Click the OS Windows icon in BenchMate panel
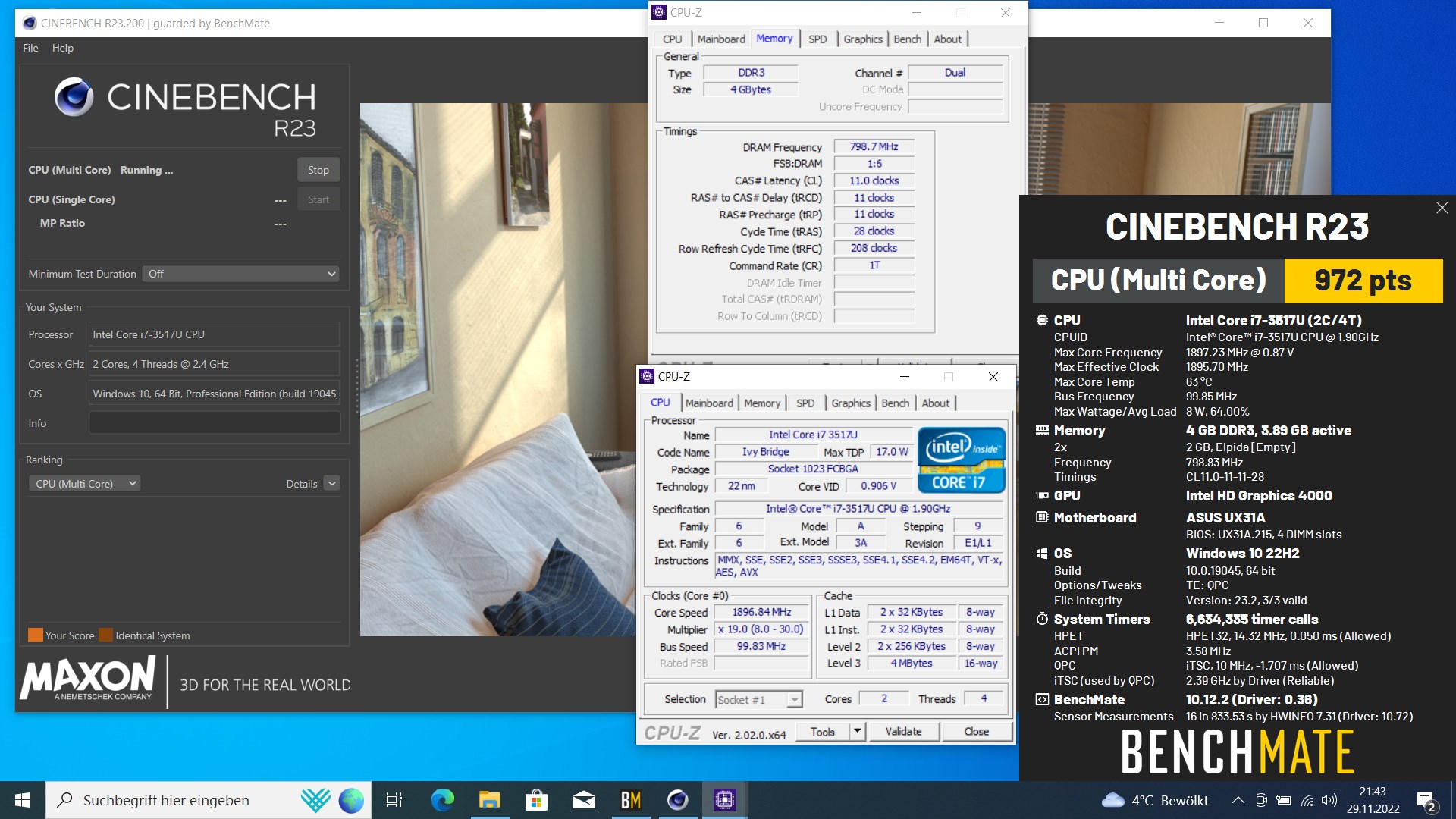This screenshot has width=1456, height=819. (x=1042, y=553)
